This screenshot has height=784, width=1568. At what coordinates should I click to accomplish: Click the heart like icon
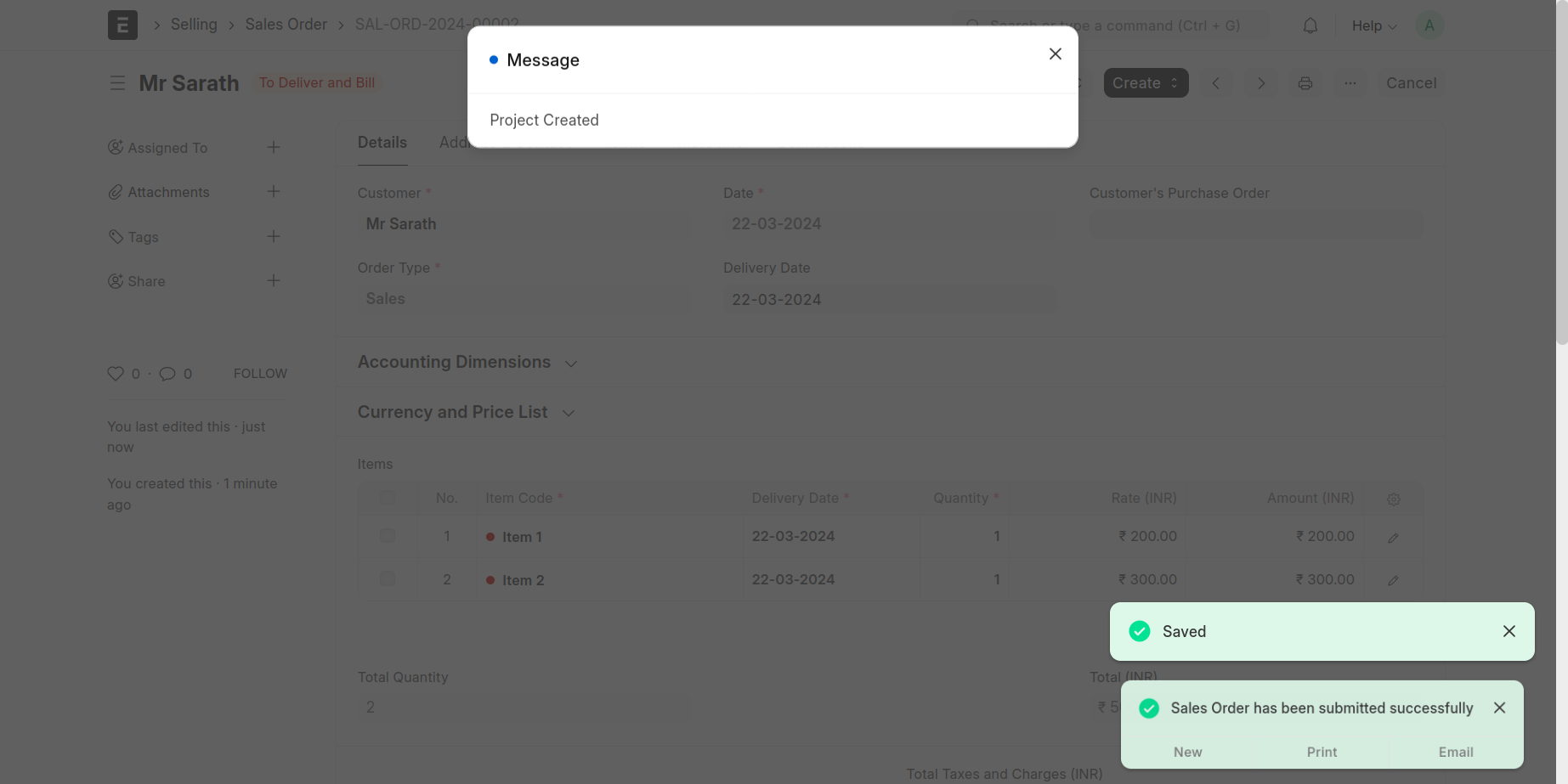point(116,374)
